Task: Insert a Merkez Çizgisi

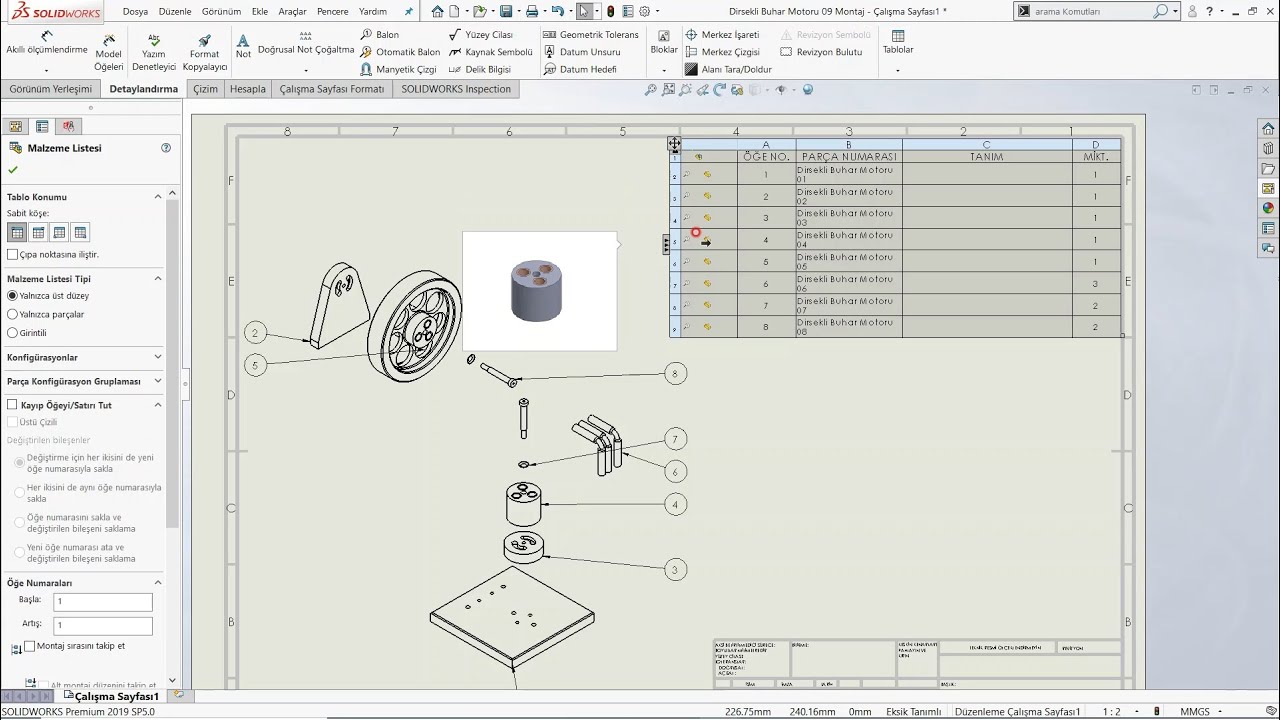Action: point(722,52)
